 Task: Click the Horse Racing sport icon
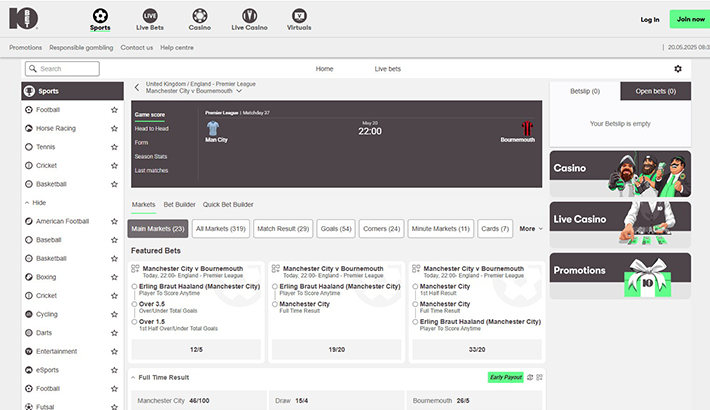(29, 128)
